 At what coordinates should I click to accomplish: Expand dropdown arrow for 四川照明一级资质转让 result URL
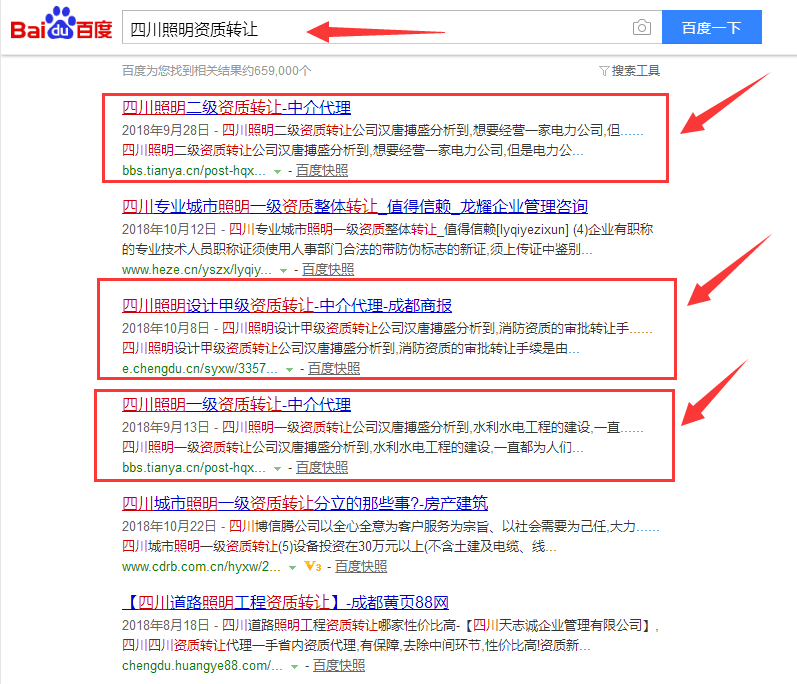[277, 469]
